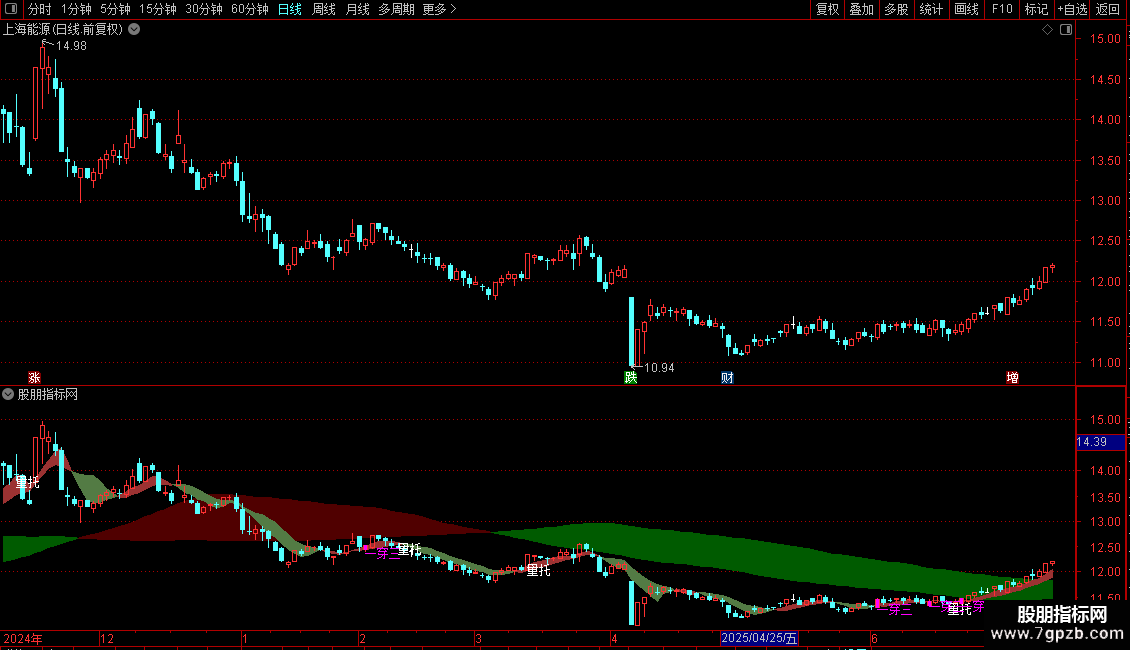Click the diamond icon in main chart
Image resolution: width=1130 pixels, height=650 pixels.
point(1047,30)
